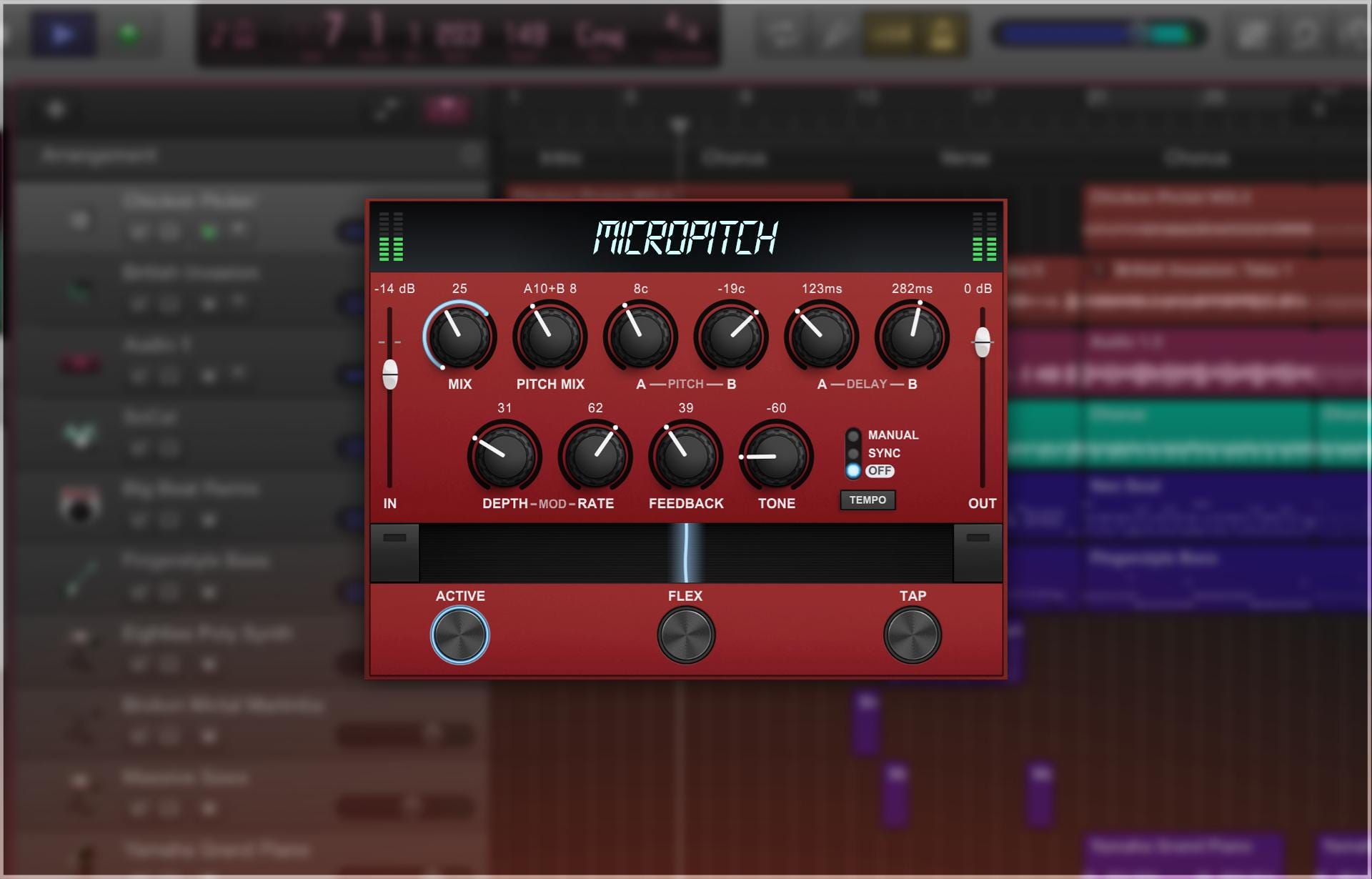The height and width of the screenshot is (879, 1372).
Task: Select the OFF tempo mode
Action: (870, 471)
